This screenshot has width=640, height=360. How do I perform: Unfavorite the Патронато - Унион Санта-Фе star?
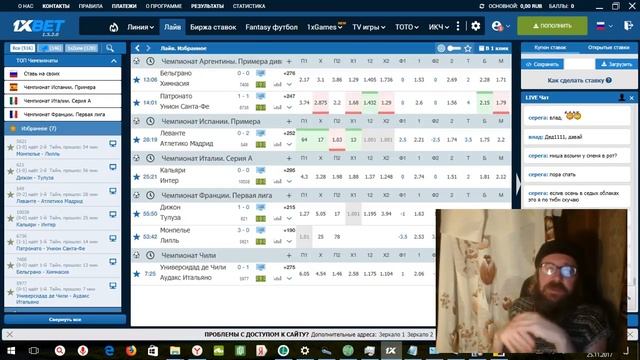[x=136, y=102]
